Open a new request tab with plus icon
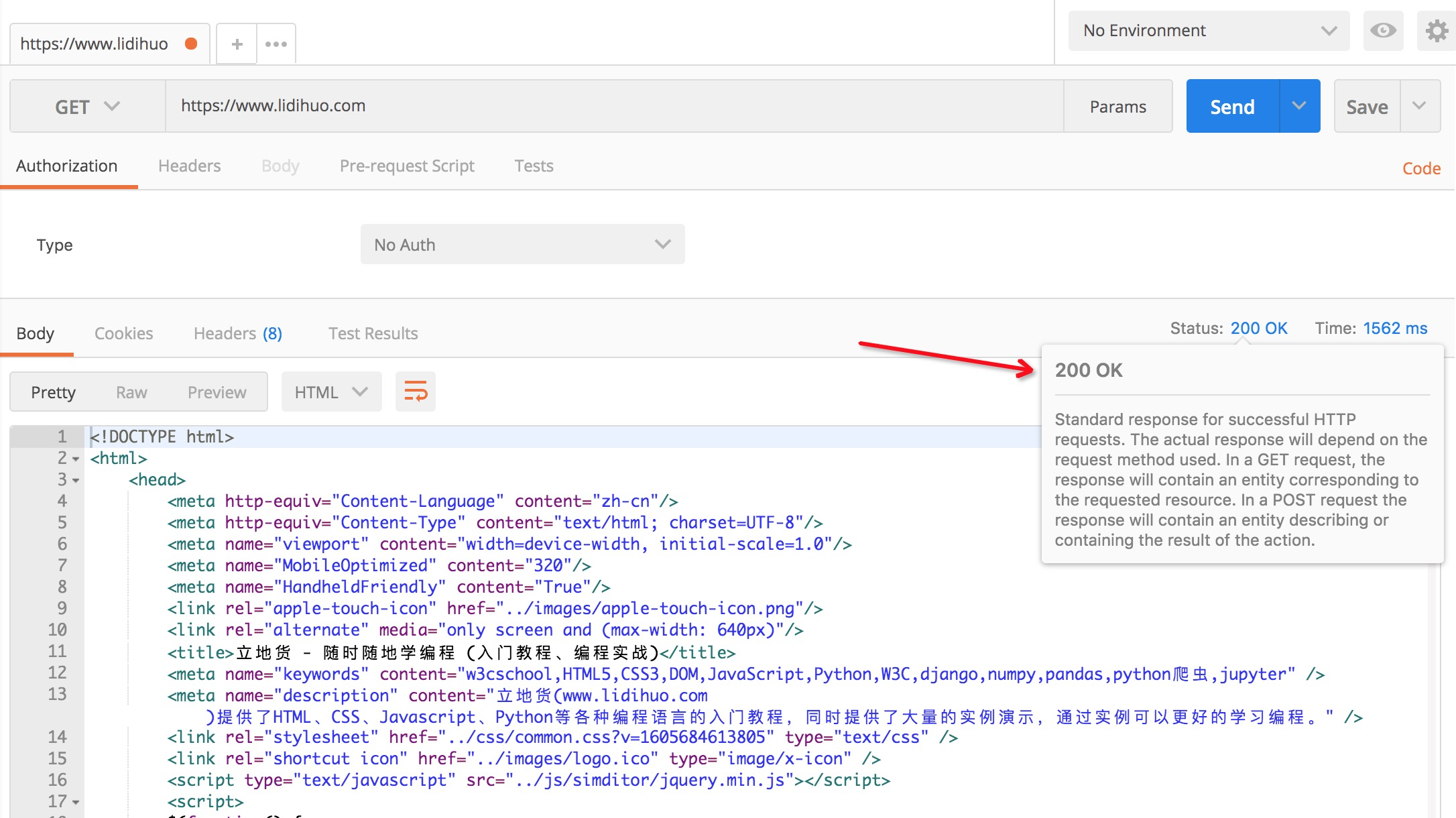Image resolution: width=1456 pixels, height=818 pixels. click(x=237, y=44)
